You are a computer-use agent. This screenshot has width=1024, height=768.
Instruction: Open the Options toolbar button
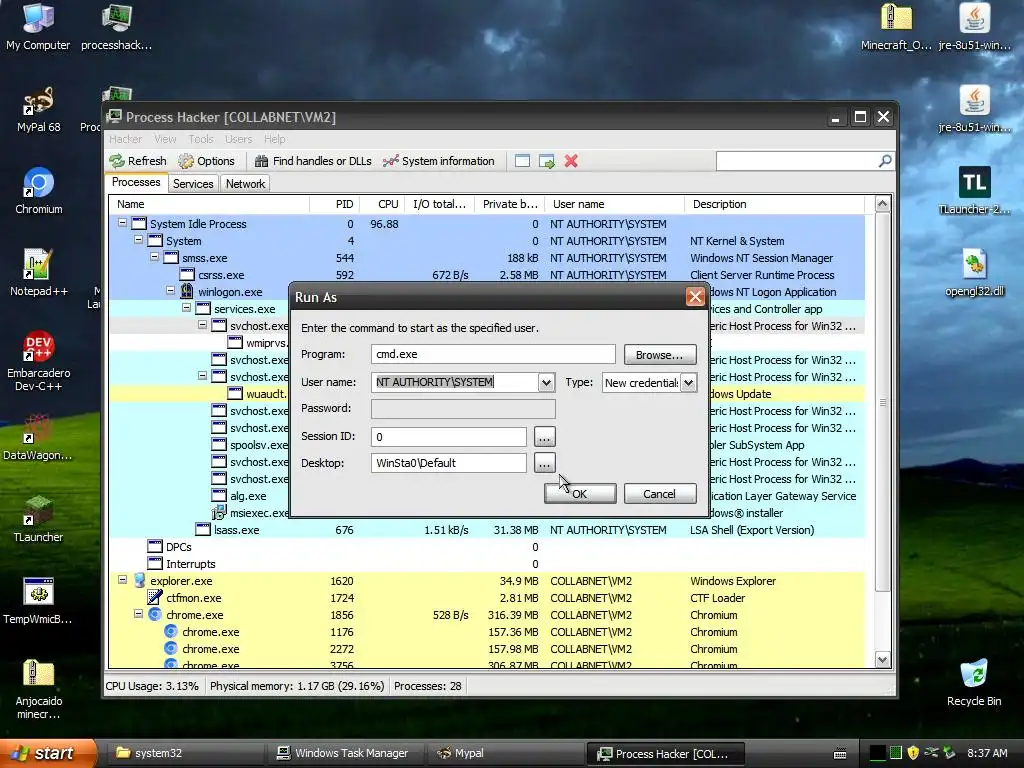pos(206,161)
